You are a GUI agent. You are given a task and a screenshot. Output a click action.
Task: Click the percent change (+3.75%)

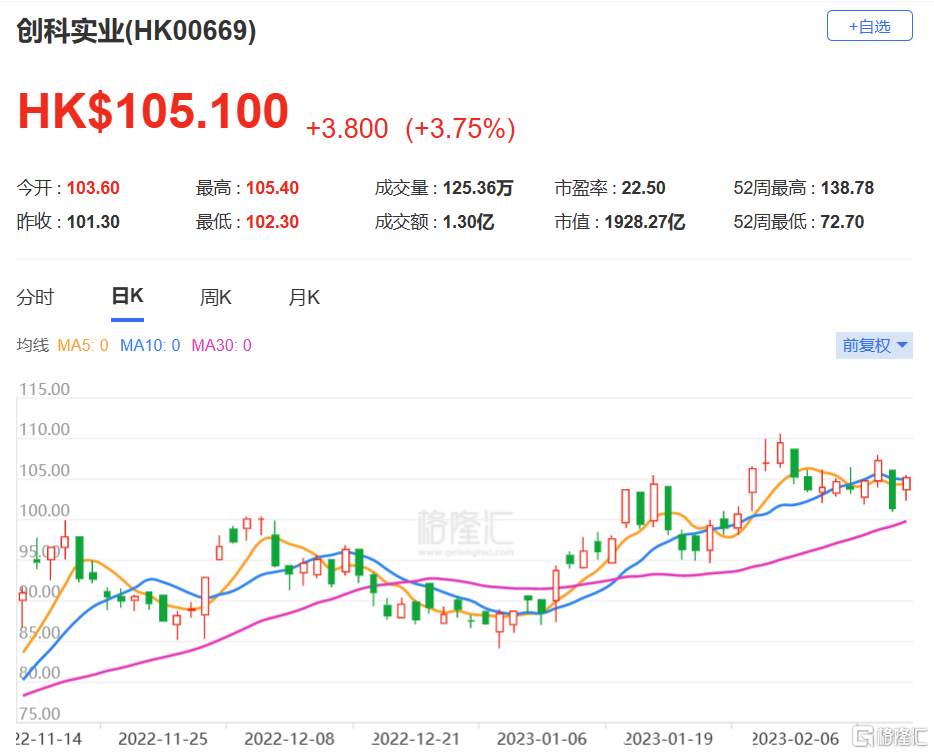point(460,129)
